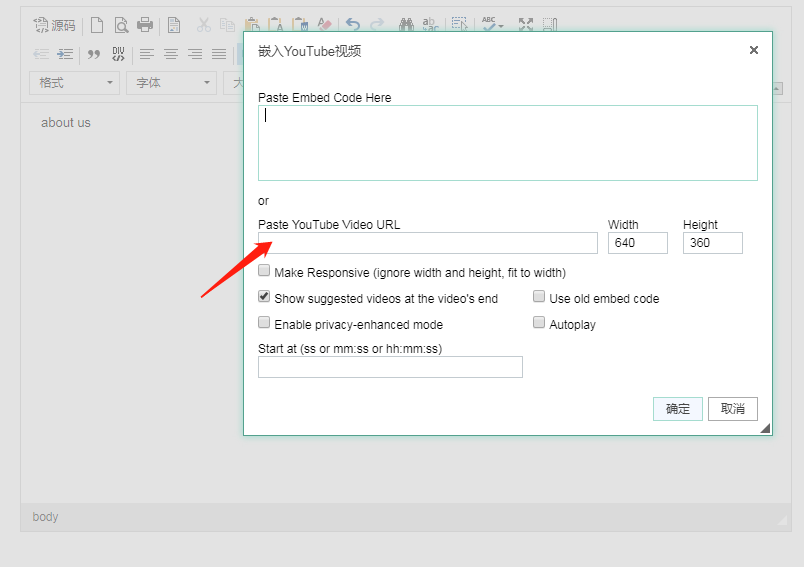The height and width of the screenshot is (567, 804).
Task: Click the Paste from Word icon
Action: point(300,25)
